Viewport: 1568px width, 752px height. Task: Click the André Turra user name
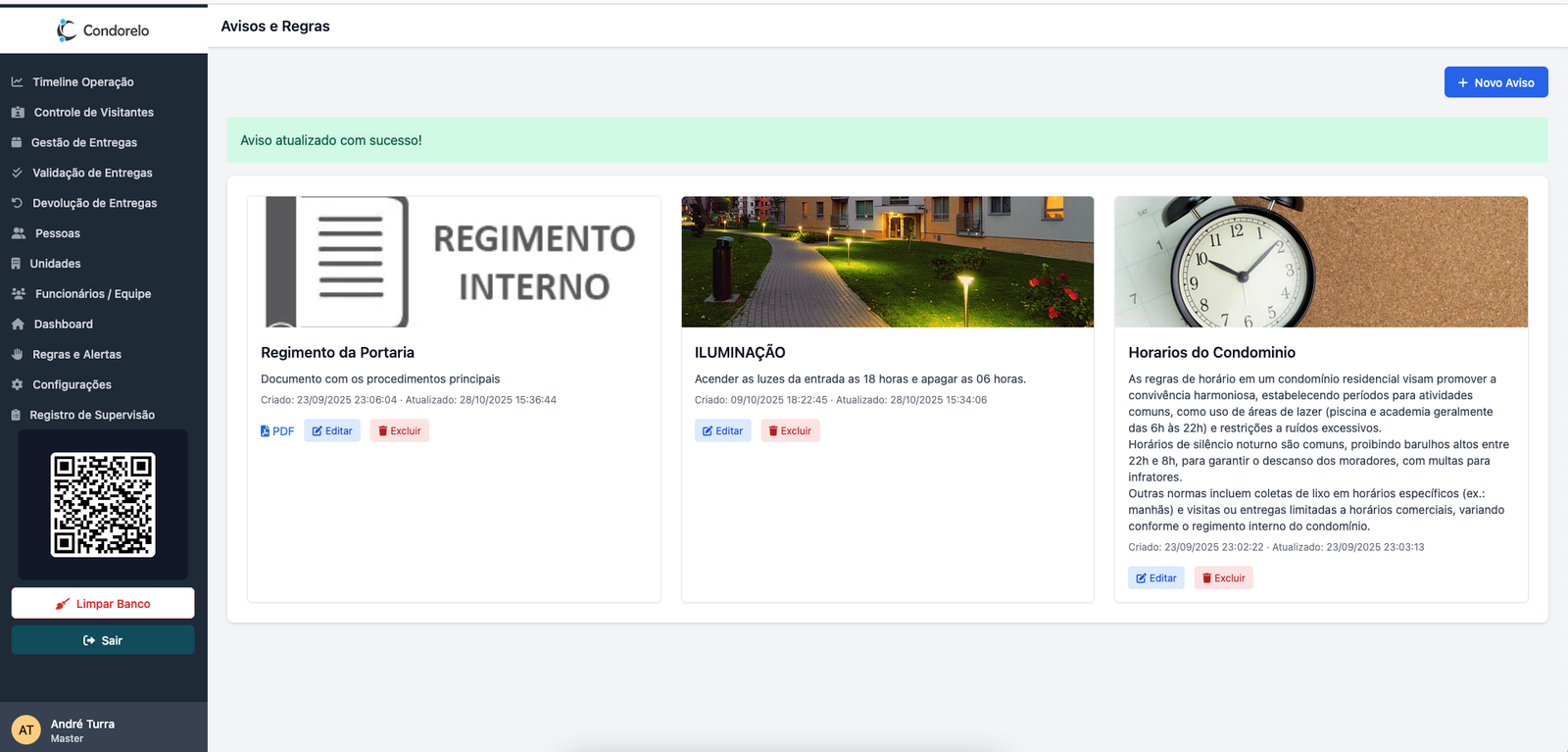(82, 724)
